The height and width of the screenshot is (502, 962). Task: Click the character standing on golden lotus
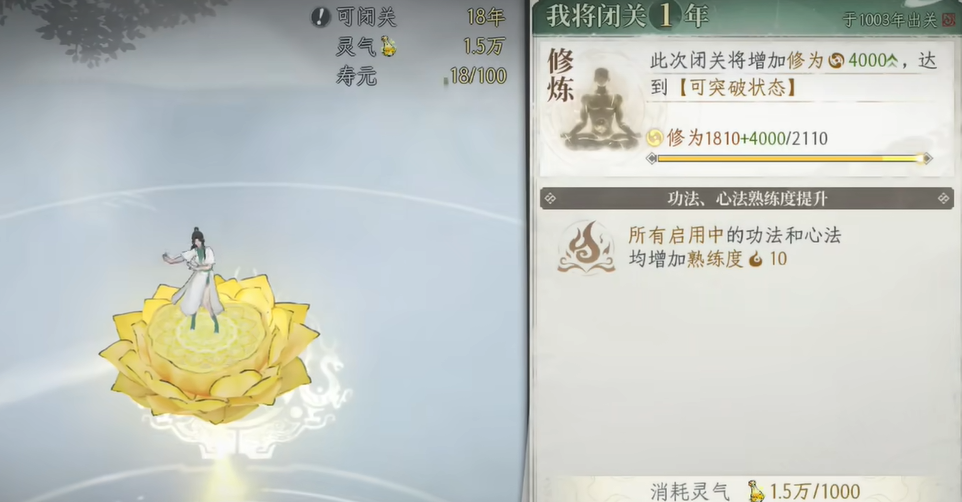(x=195, y=279)
